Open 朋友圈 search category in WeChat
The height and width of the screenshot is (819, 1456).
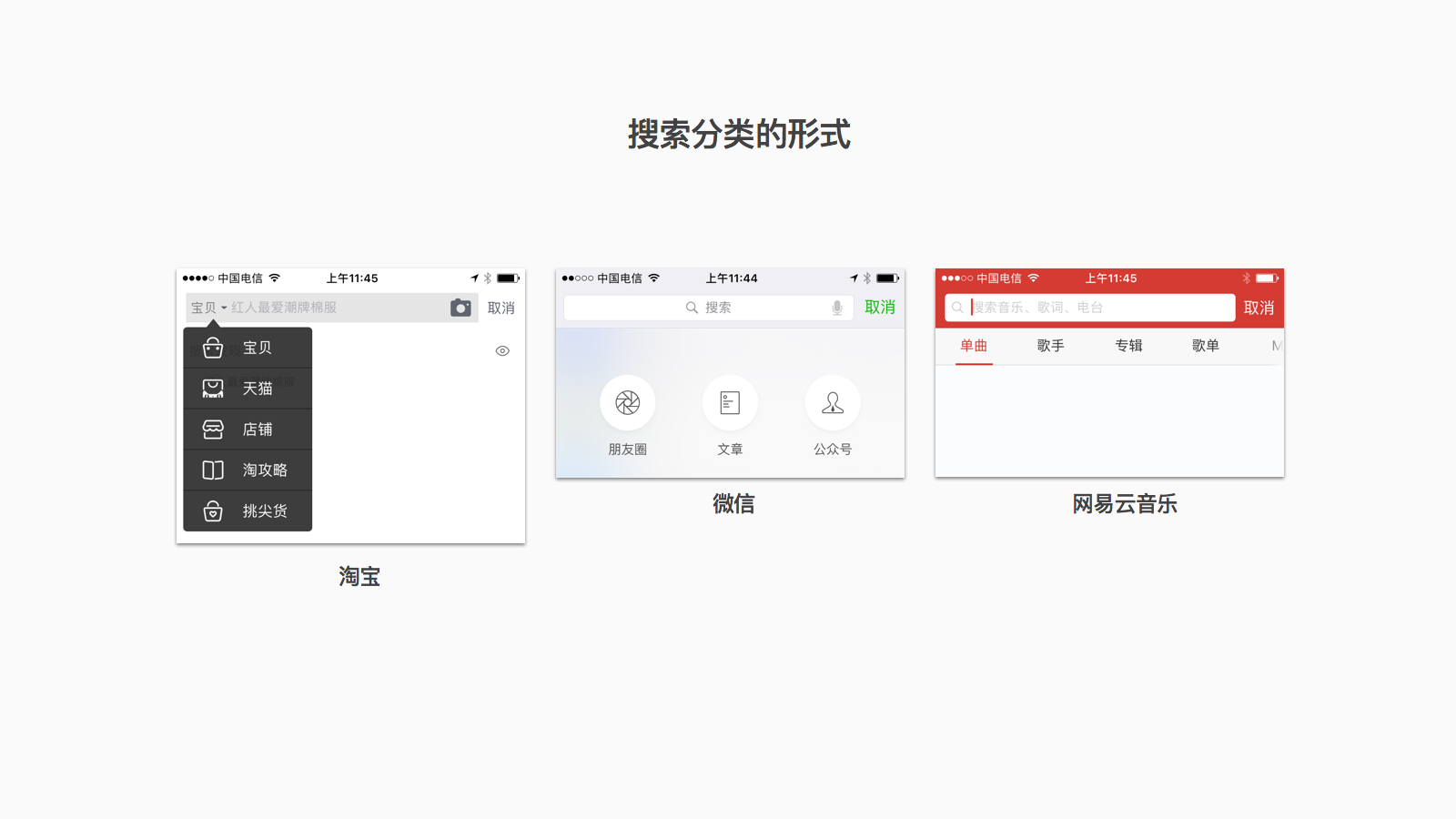628,416
